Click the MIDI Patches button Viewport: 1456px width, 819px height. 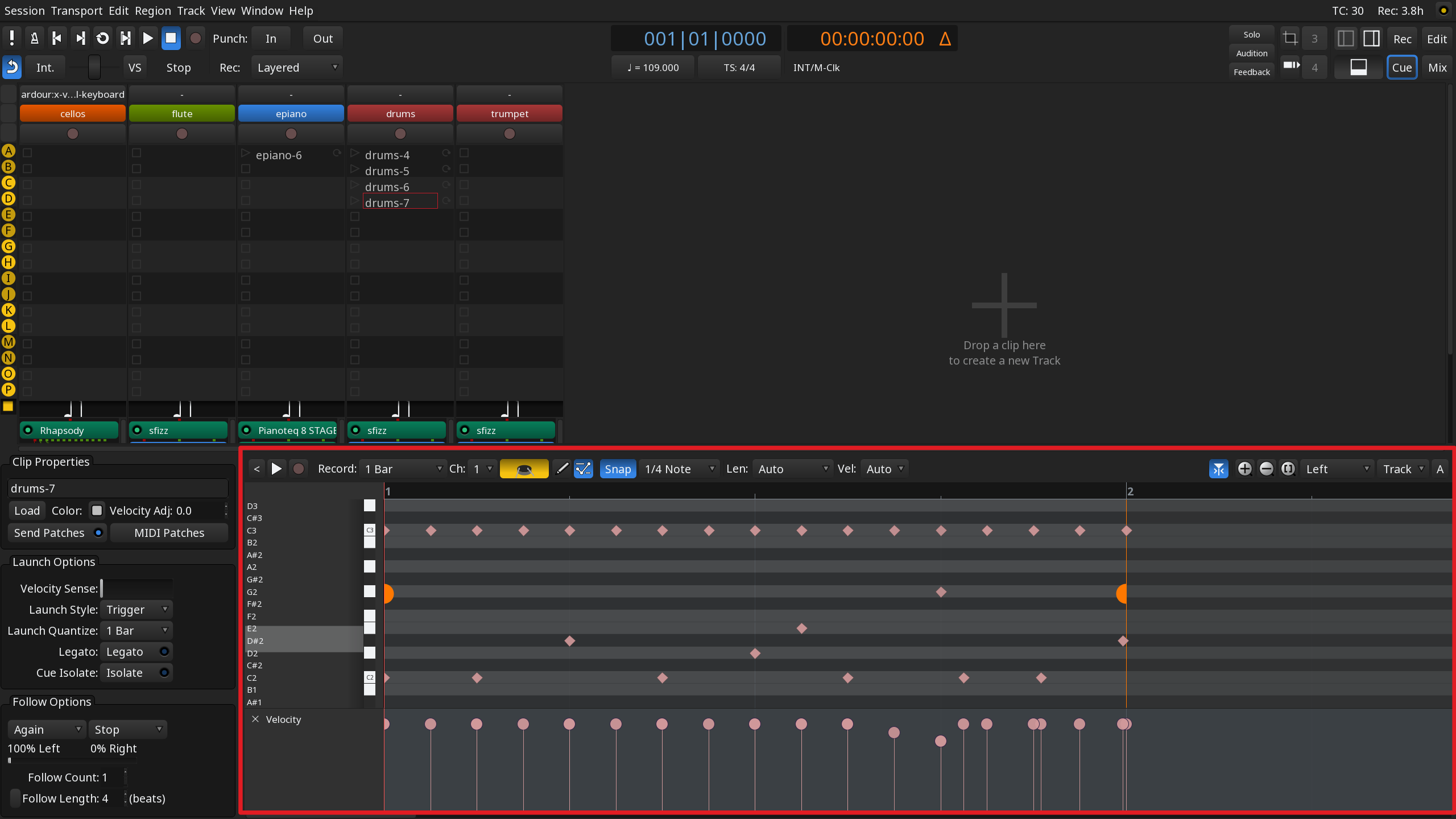pyautogui.click(x=169, y=532)
